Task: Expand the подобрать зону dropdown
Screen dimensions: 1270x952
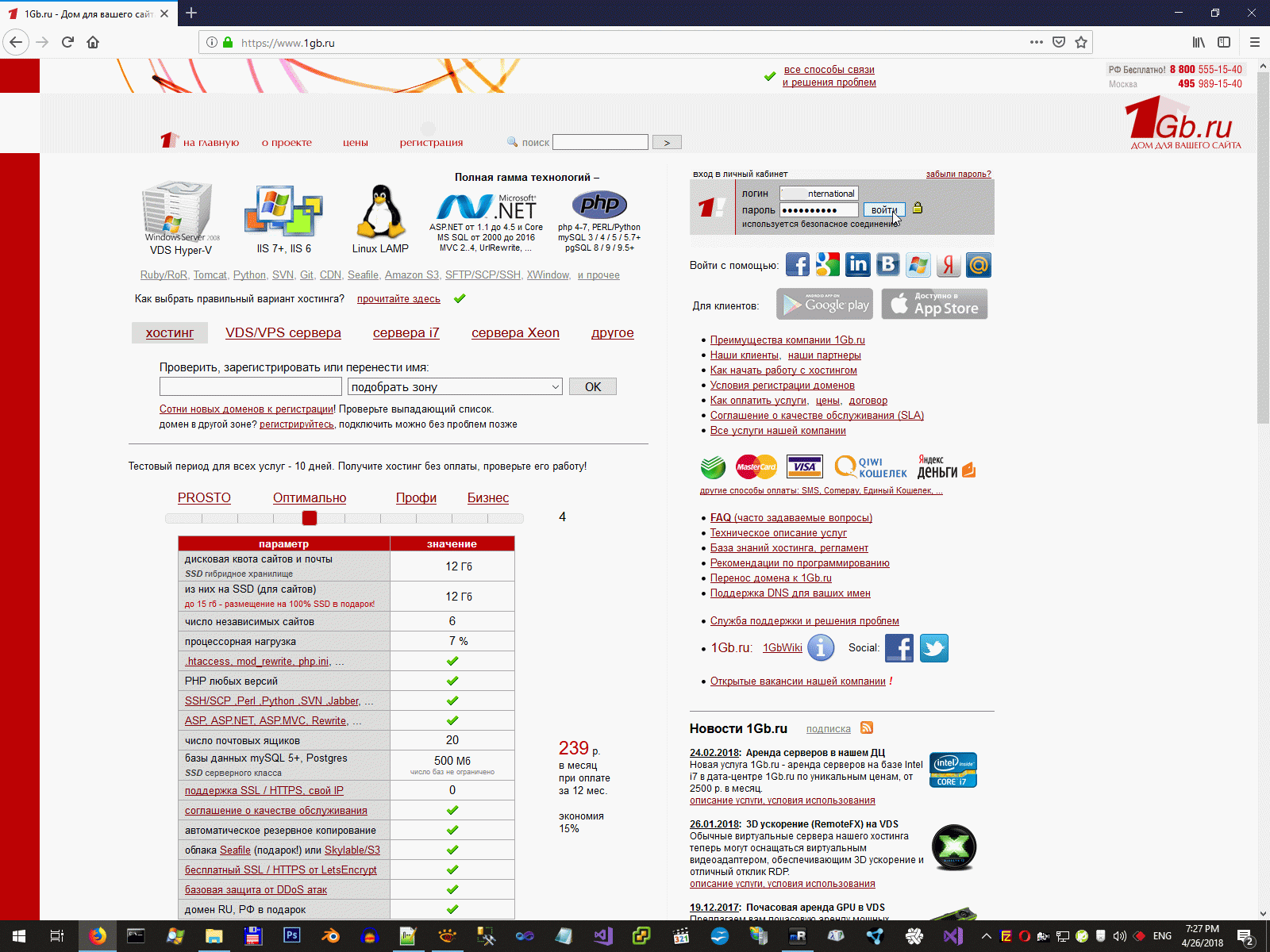Action: click(455, 386)
